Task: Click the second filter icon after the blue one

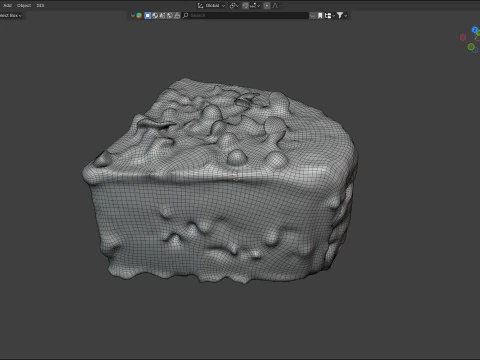Action: 155,15
